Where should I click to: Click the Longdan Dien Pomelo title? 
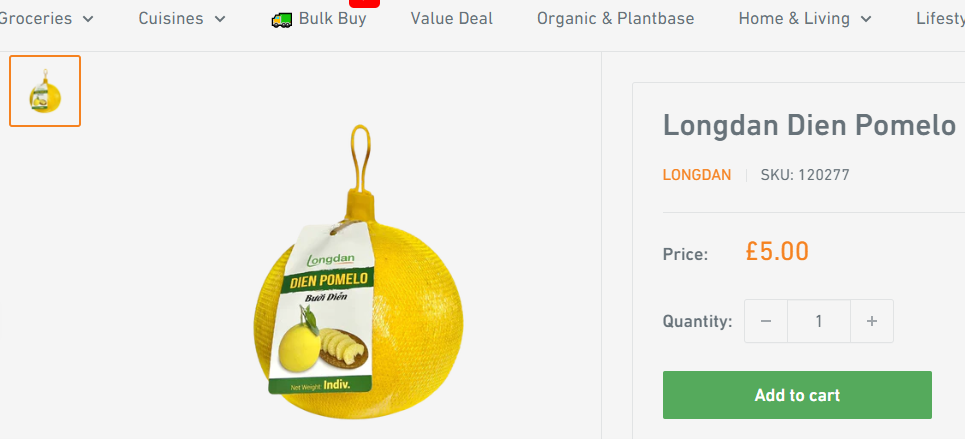click(x=809, y=126)
